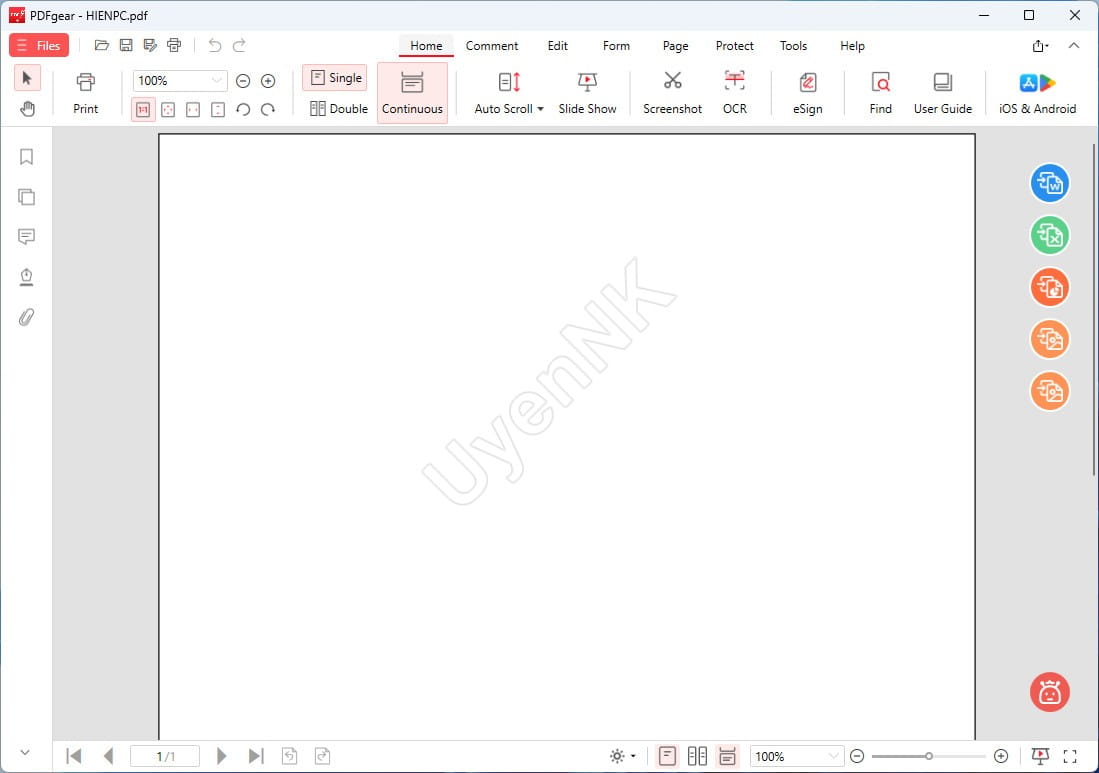Click the Save As icon with pencil
The width and height of the screenshot is (1099, 773).
pos(150,46)
